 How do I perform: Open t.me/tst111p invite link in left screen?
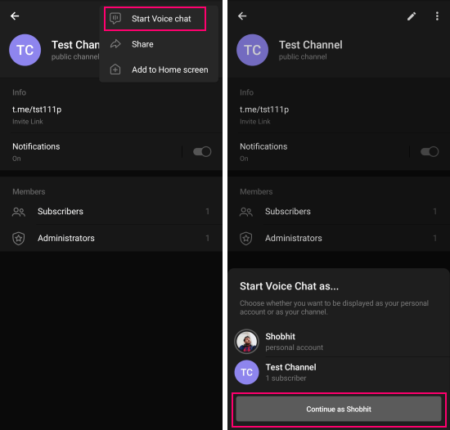tap(37, 110)
